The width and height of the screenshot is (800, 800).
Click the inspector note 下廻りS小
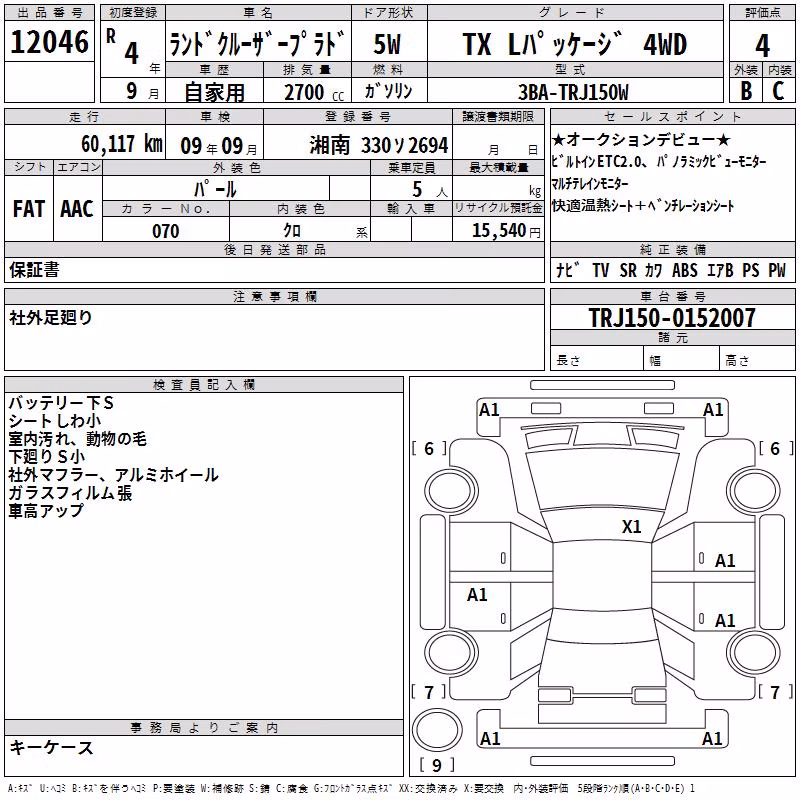[x=46, y=457]
